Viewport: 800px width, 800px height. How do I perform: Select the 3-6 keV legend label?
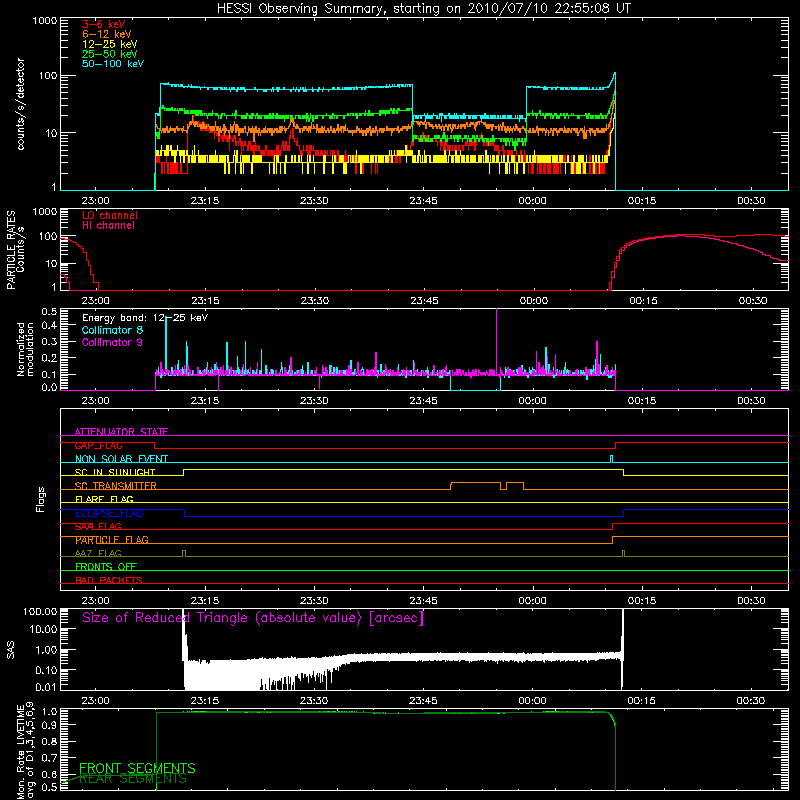104,24
